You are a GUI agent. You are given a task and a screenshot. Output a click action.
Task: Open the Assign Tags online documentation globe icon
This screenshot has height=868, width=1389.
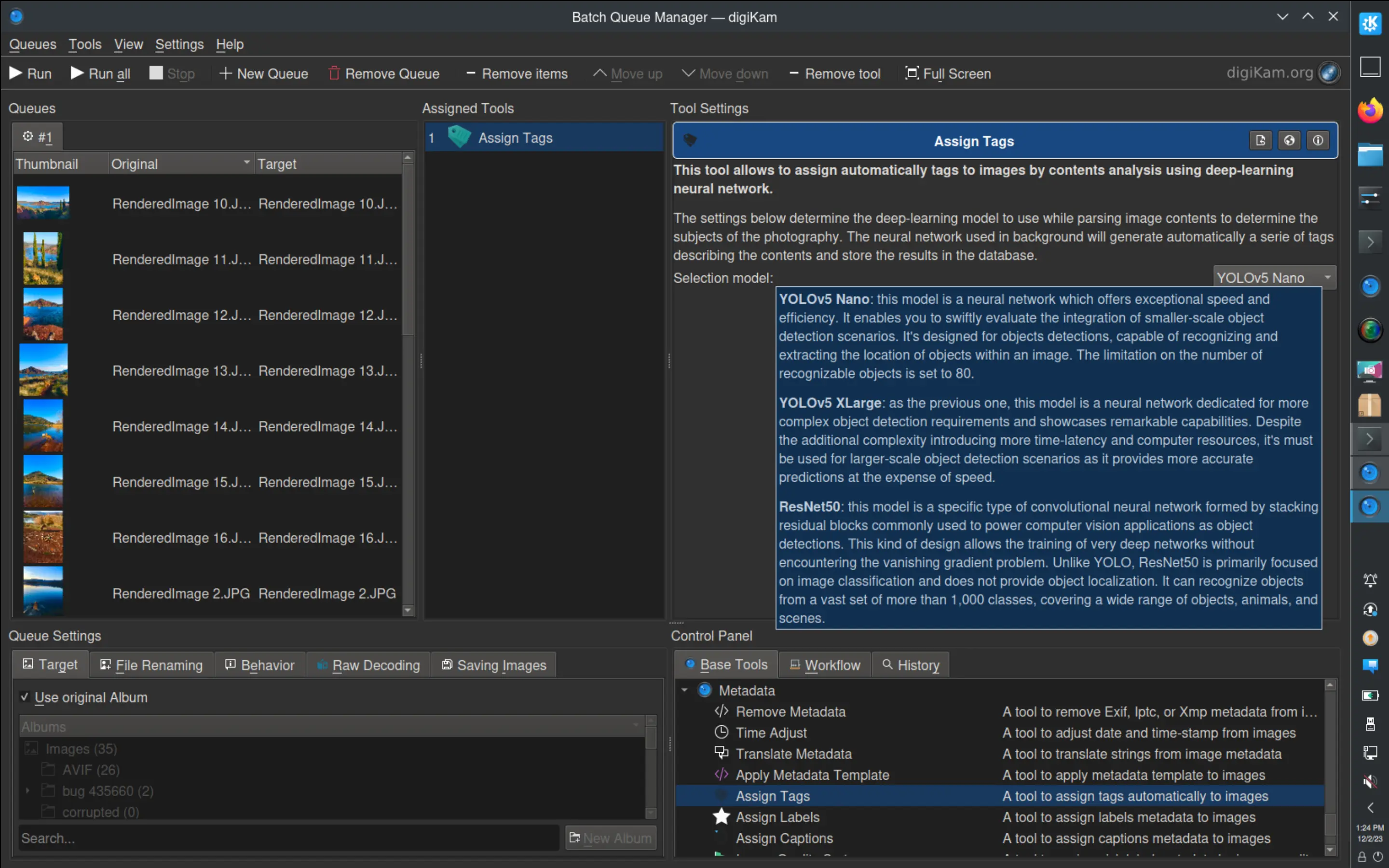click(1289, 140)
